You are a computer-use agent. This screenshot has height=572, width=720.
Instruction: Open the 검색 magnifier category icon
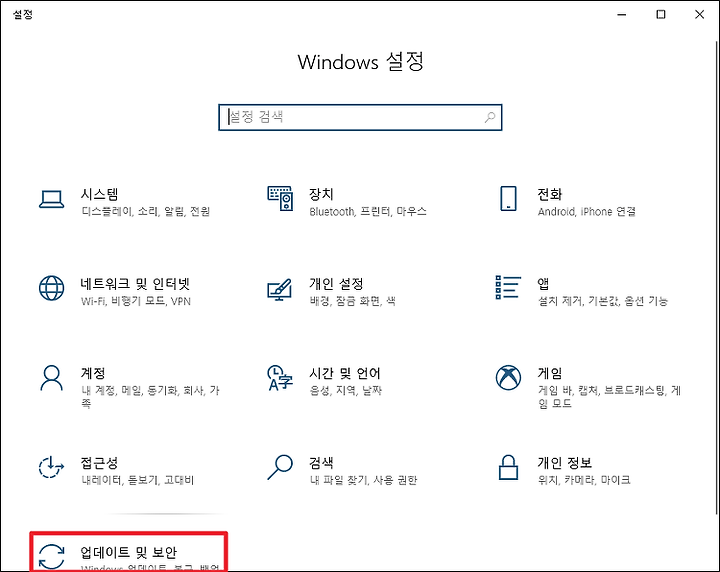(x=280, y=467)
